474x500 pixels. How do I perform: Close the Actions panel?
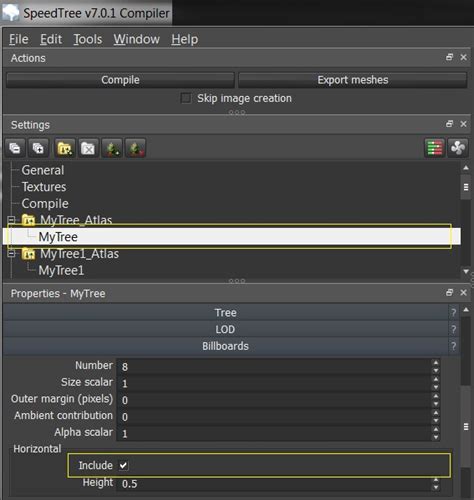(463, 57)
